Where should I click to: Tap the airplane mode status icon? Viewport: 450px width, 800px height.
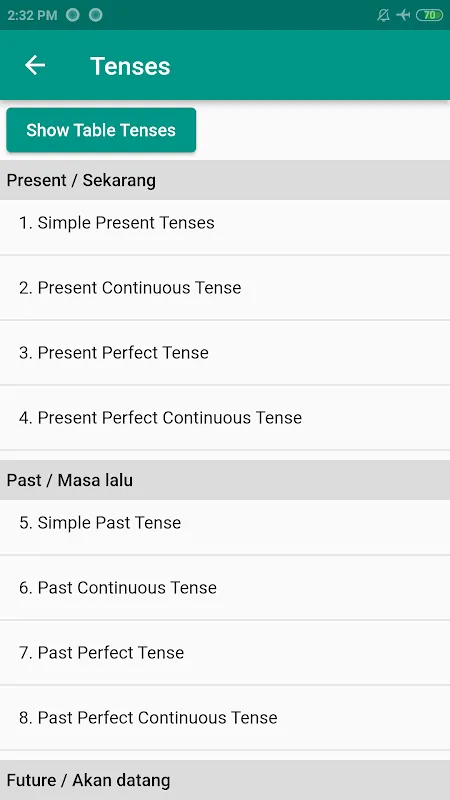(403, 15)
